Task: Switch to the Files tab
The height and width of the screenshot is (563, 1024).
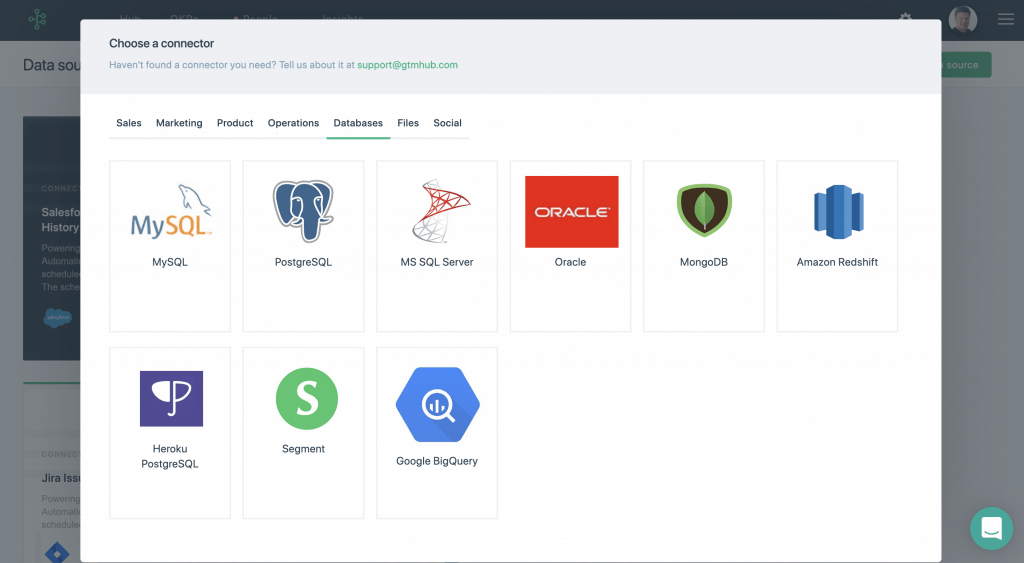Action: pyautogui.click(x=408, y=123)
